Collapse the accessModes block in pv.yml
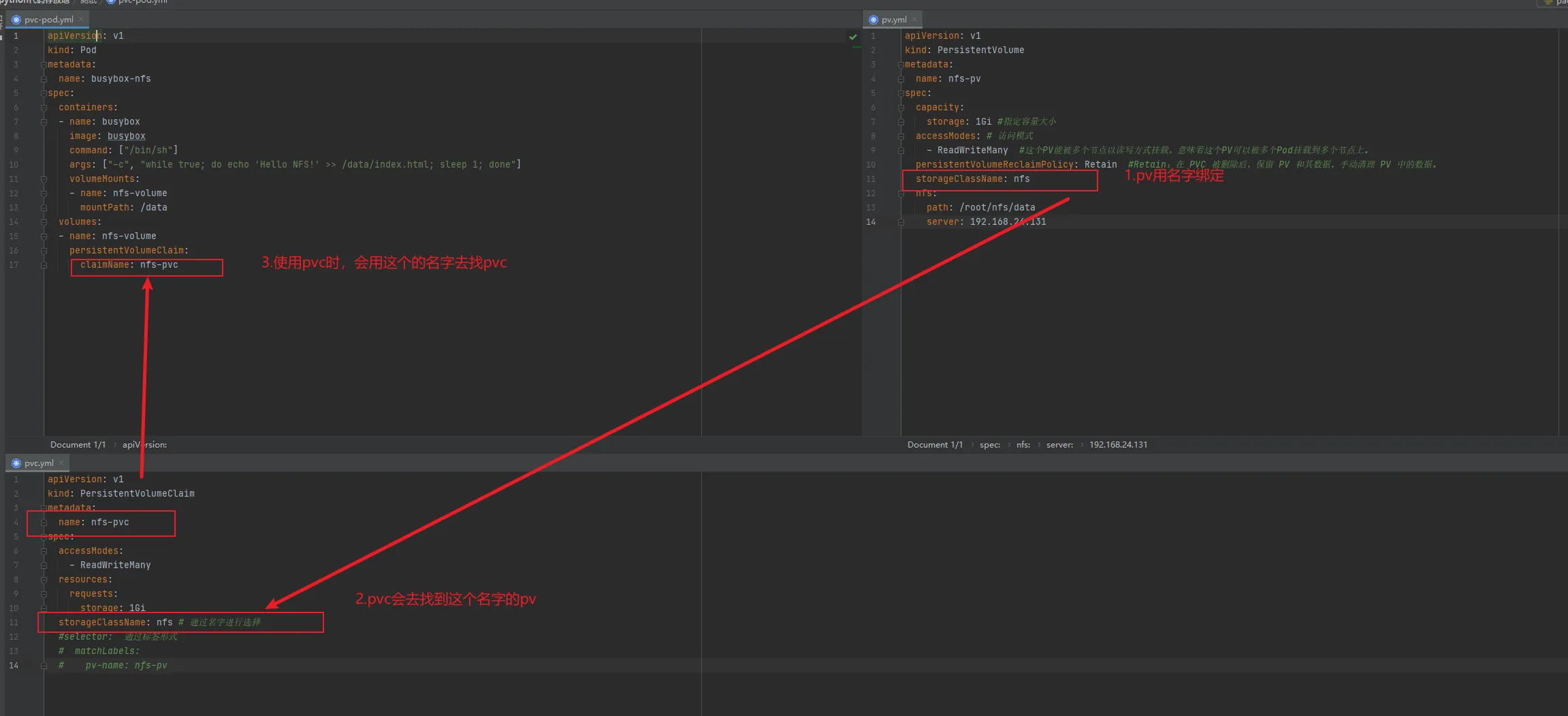 901,136
